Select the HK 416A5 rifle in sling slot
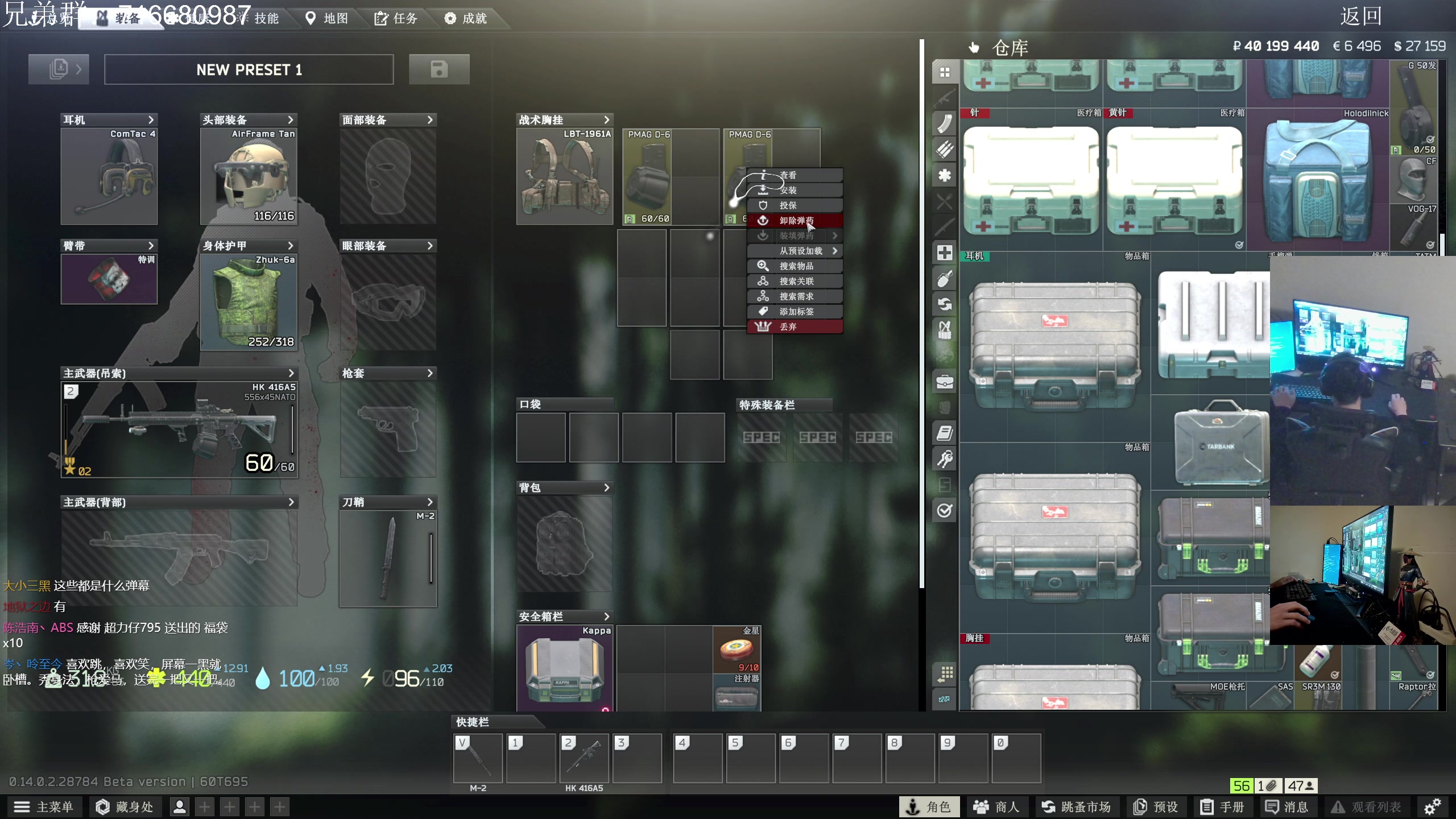Viewport: 1456px width, 819px height. (180, 429)
